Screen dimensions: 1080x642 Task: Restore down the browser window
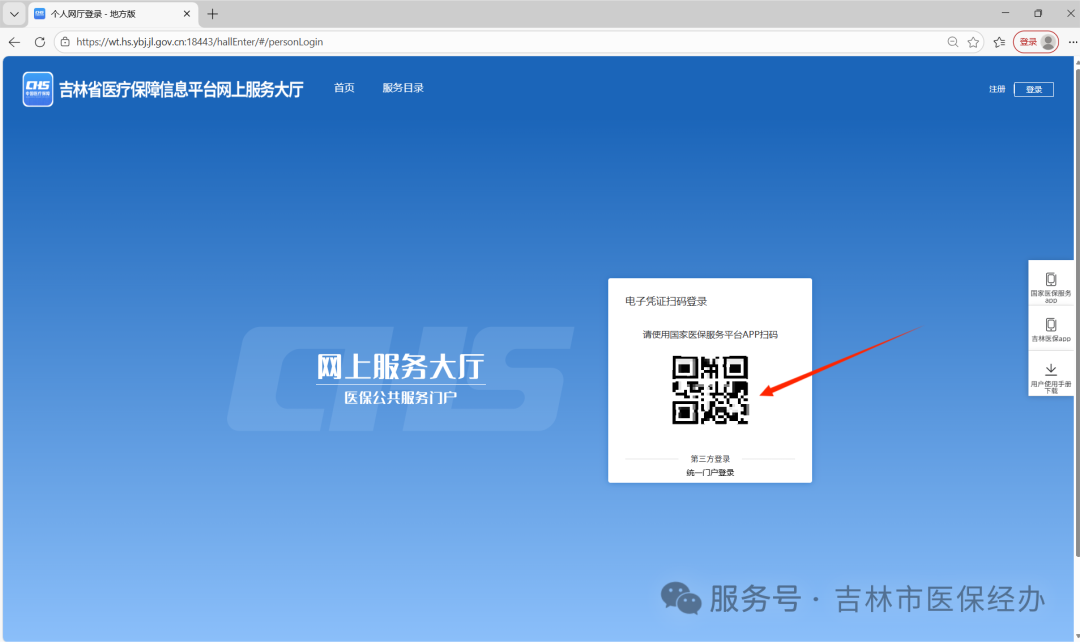(x=1038, y=13)
